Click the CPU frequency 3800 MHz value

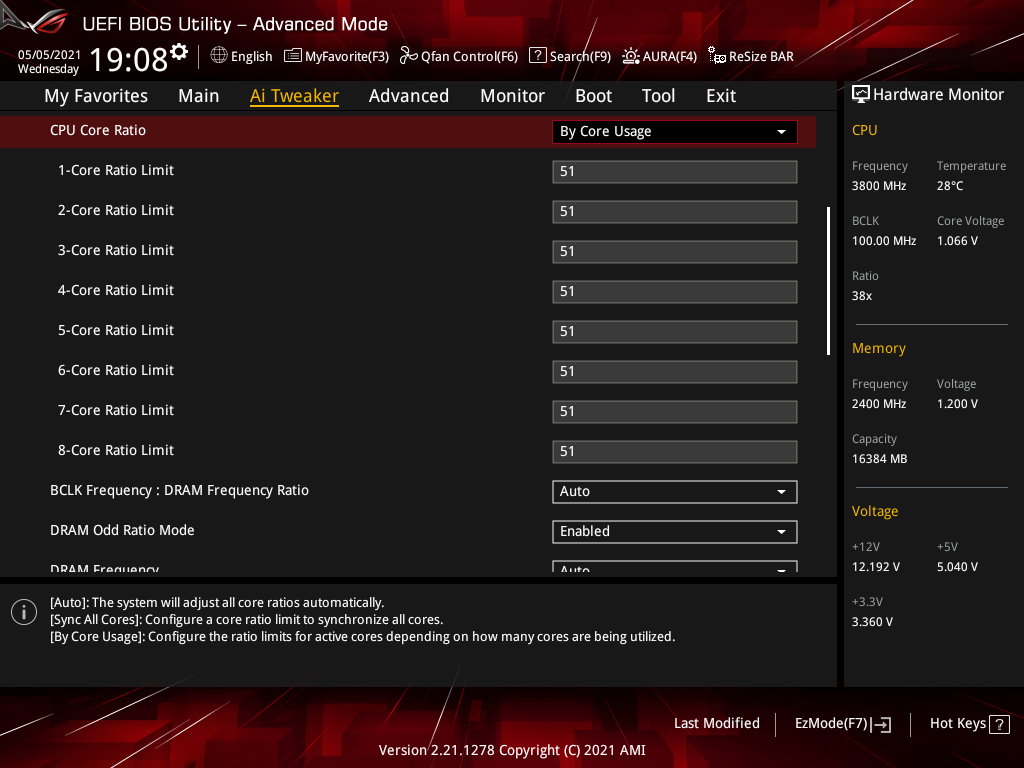(x=879, y=185)
